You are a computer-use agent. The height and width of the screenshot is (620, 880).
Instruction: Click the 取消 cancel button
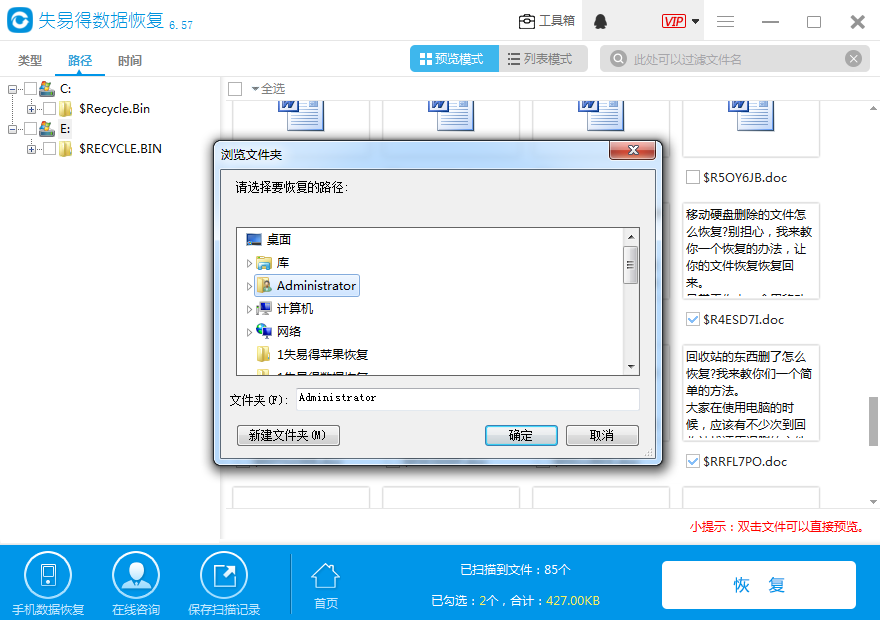point(602,435)
